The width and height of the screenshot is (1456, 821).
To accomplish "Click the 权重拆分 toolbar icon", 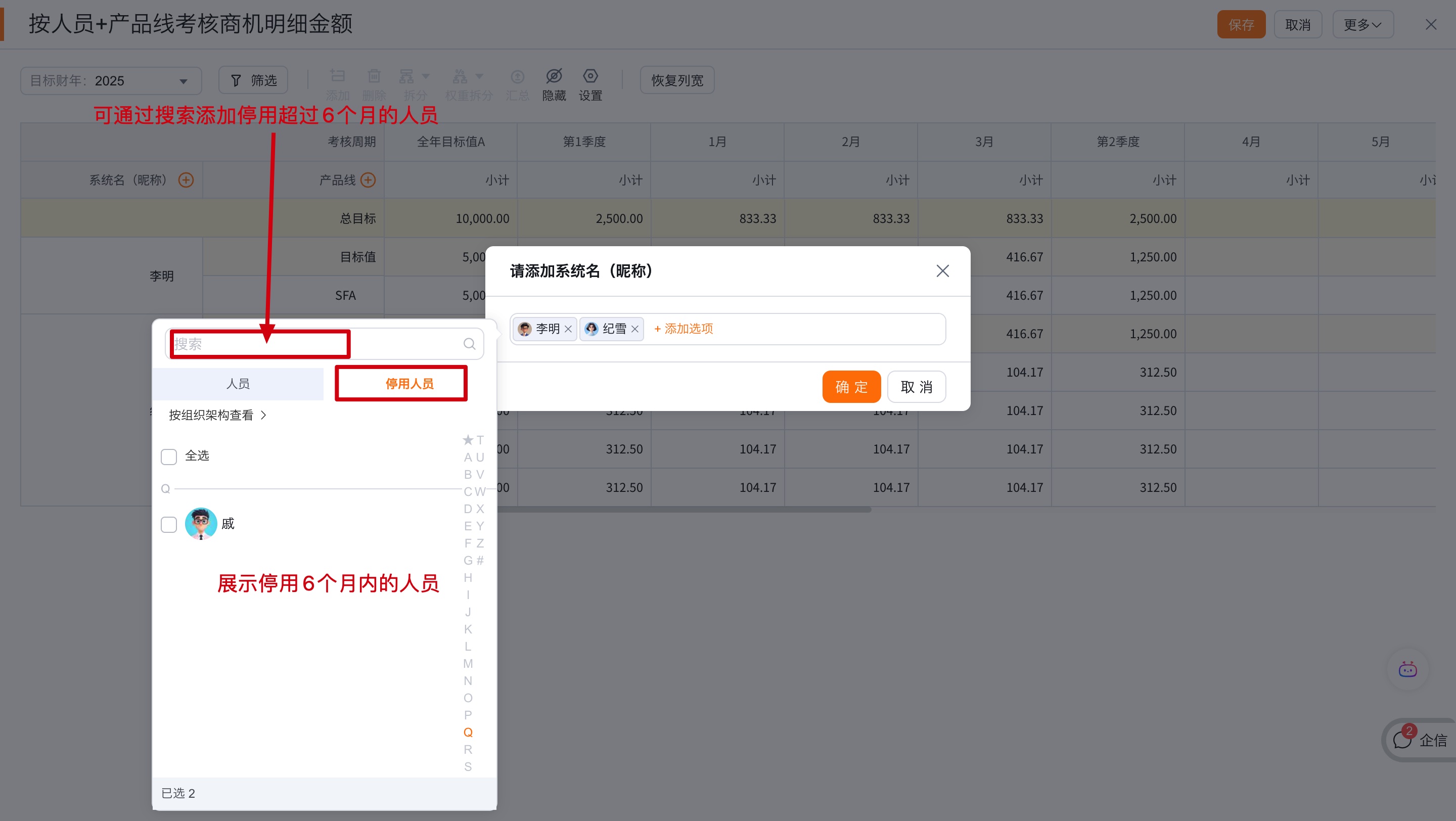I will coord(460,76).
